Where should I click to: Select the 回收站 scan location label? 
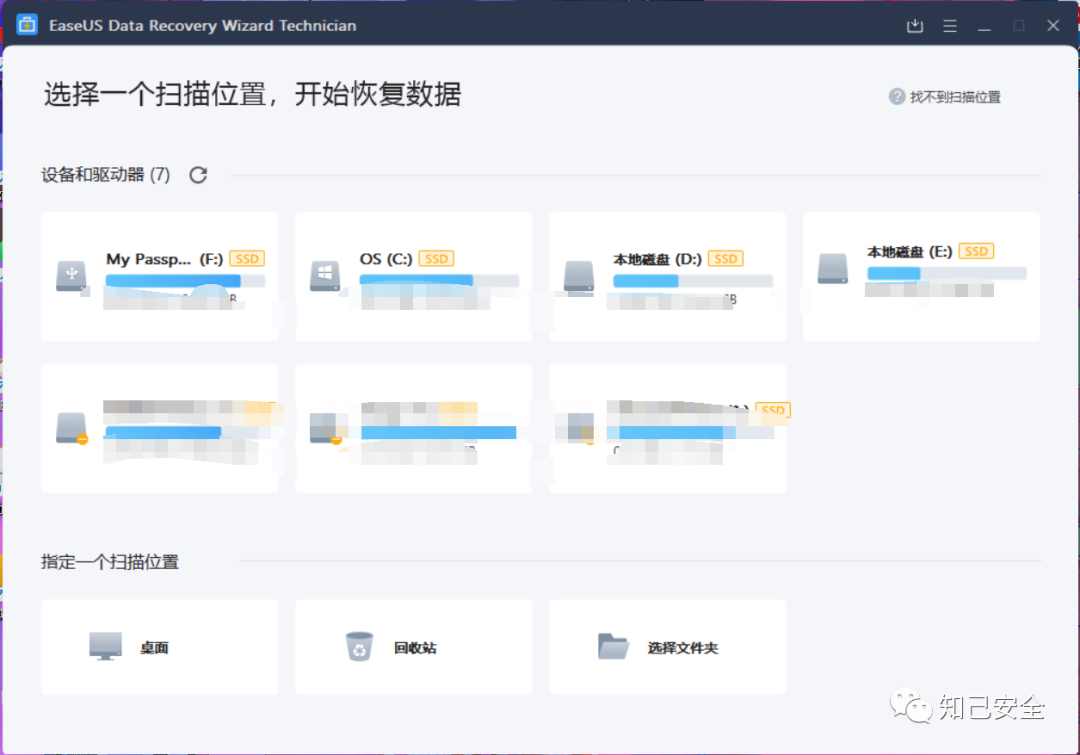[415, 648]
